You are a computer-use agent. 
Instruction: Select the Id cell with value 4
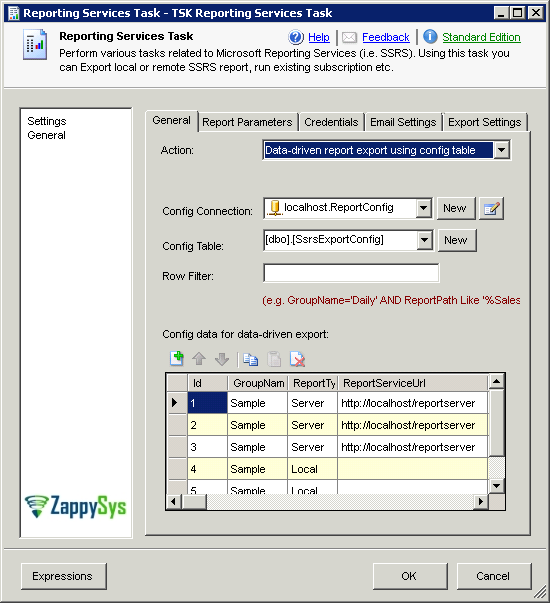pos(207,469)
